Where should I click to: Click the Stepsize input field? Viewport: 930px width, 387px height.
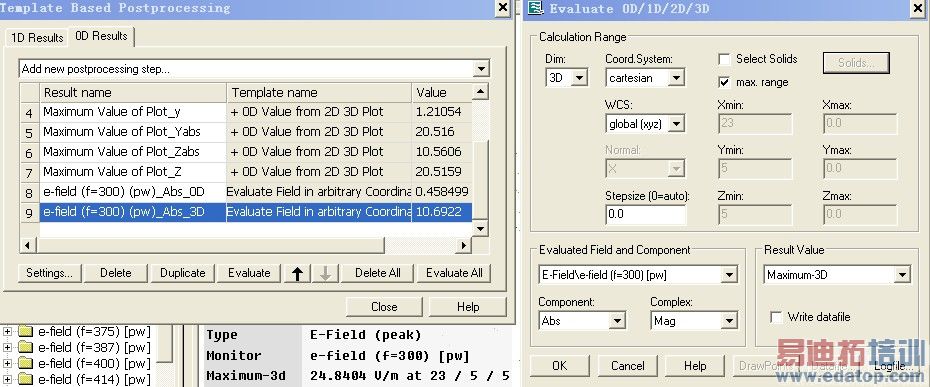(645, 214)
